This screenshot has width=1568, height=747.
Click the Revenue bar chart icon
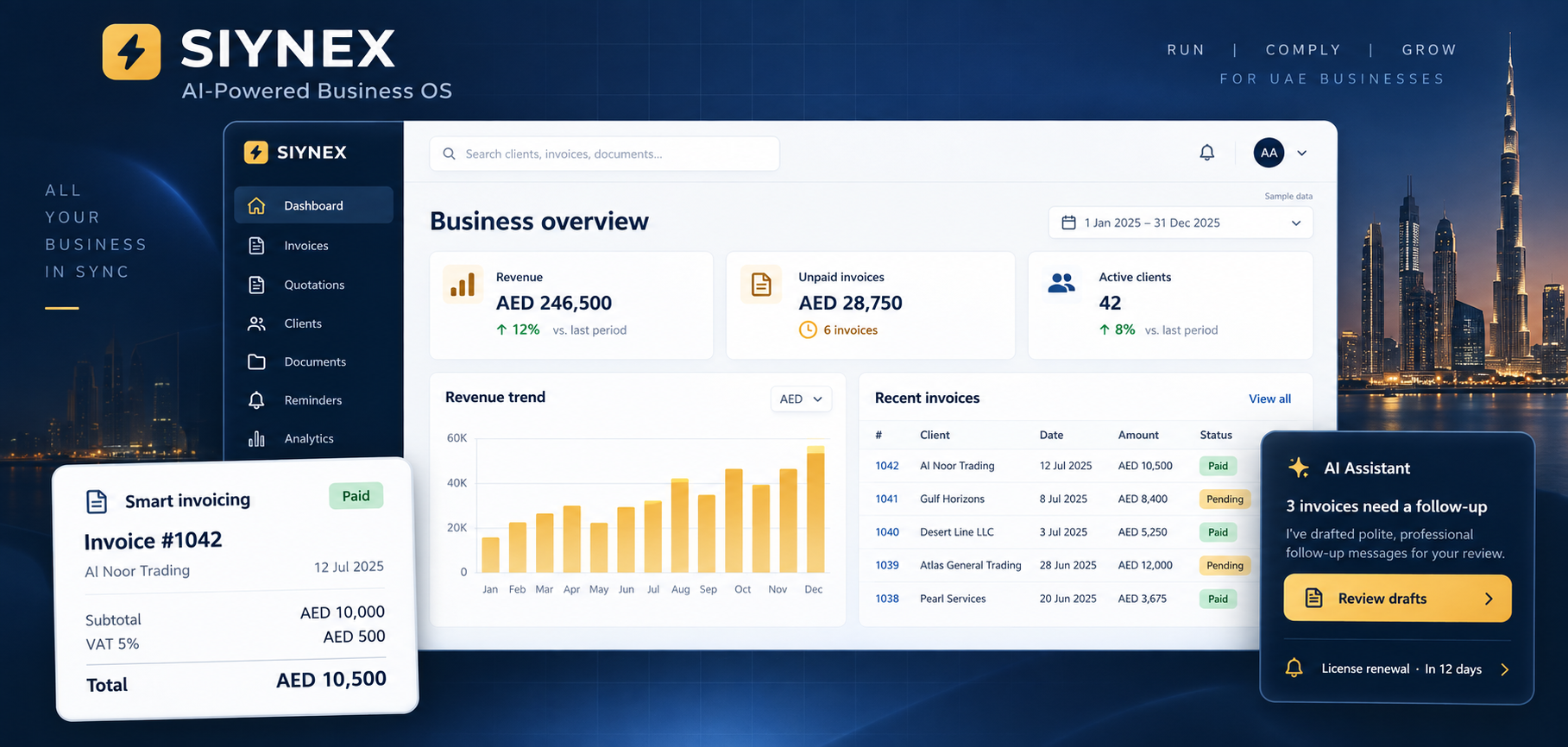(x=463, y=285)
